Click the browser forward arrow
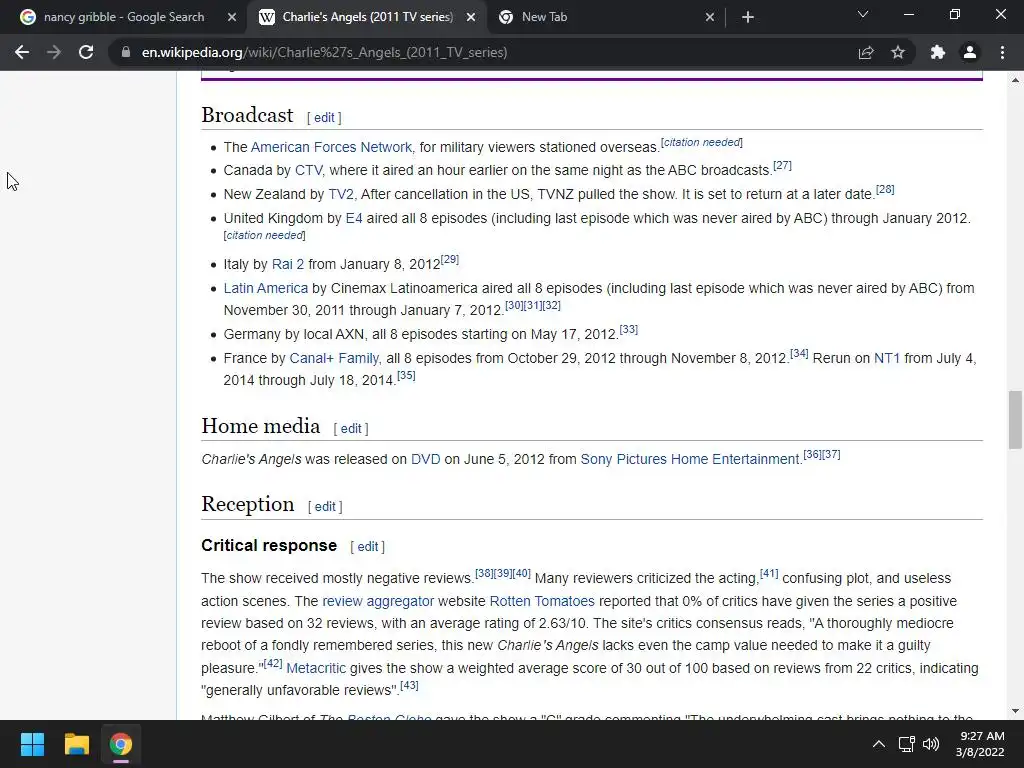 tap(54, 52)
